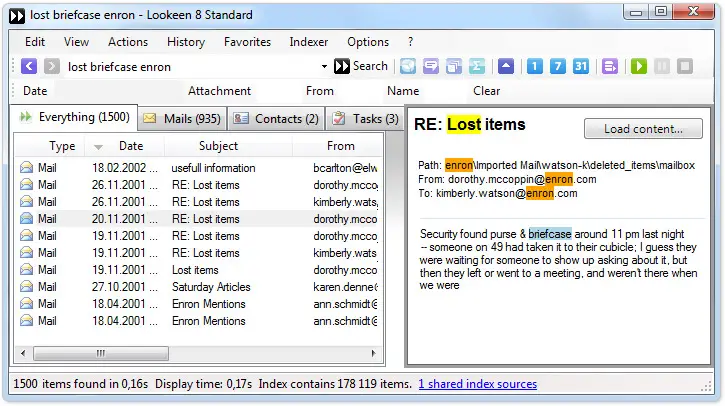The height and width of the screenshot is (406, 725).
Task: Select 19.11.2001 'RE: Lost items' from kimberly.wats
Action: pos(199,253)
